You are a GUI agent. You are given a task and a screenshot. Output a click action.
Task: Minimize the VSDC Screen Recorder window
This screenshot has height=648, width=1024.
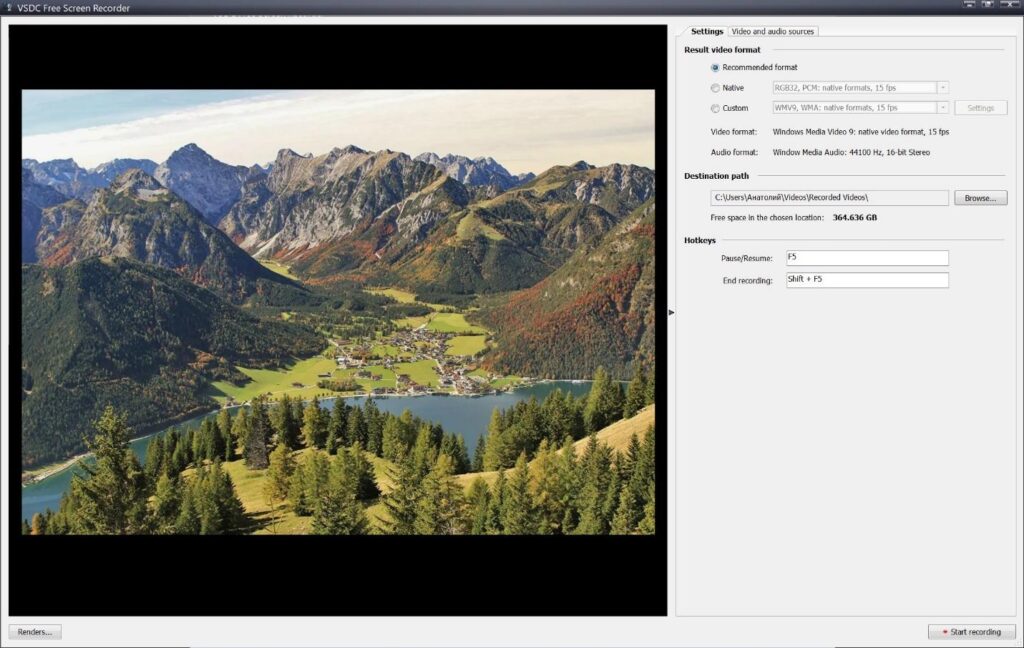tap(969, 5)
